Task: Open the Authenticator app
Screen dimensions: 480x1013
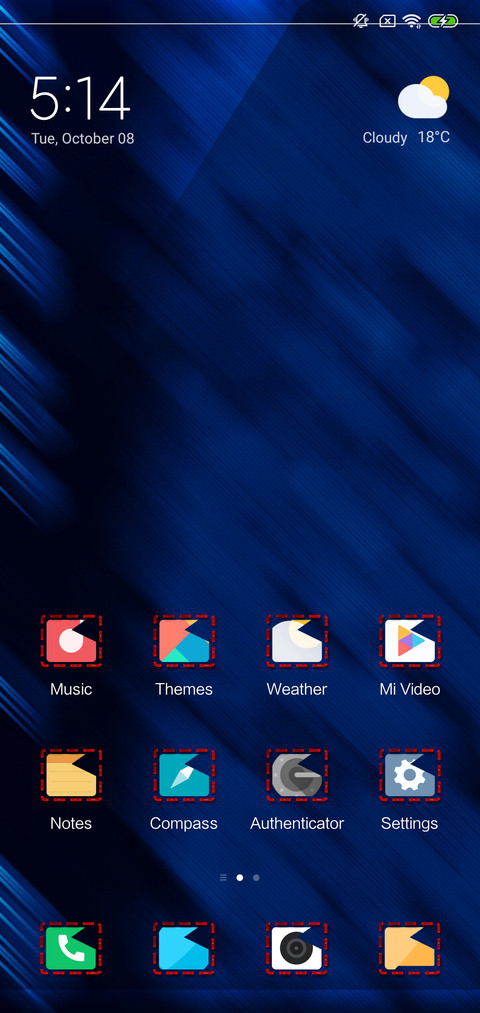Action: pos(297,775)
